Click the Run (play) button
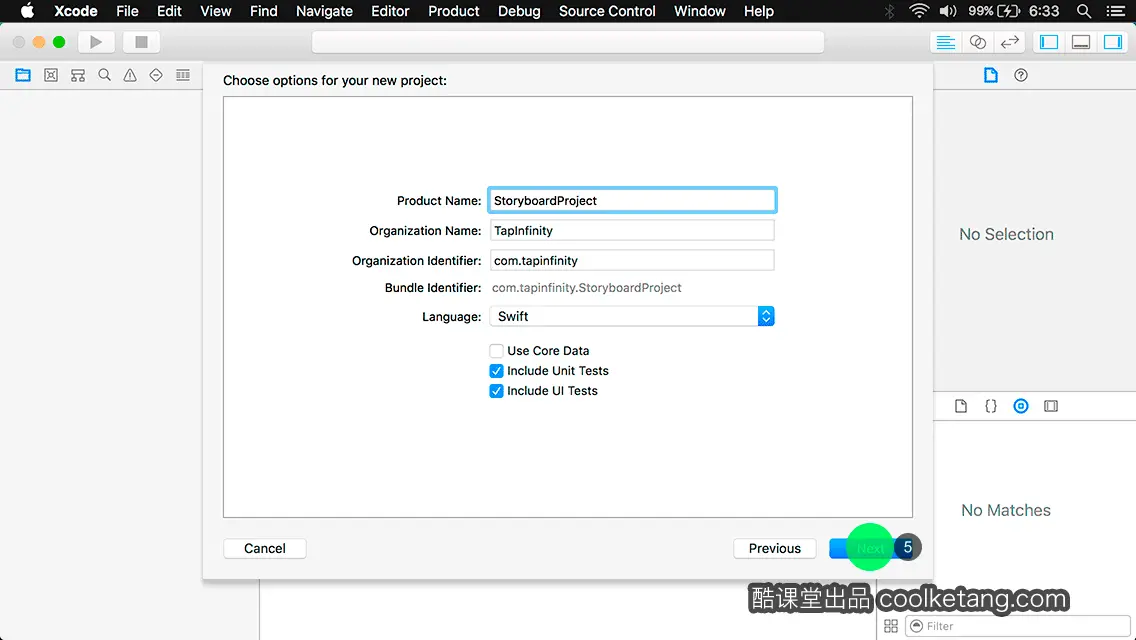 point(96,42)
